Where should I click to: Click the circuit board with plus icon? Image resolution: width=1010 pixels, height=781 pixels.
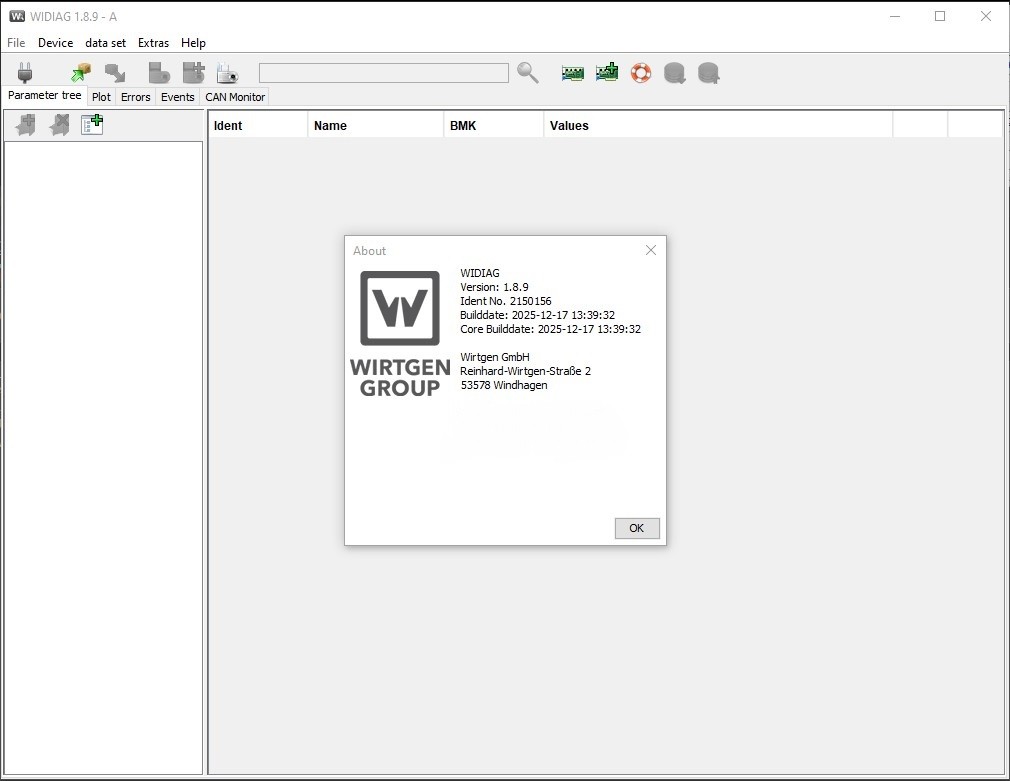(607, 72)
